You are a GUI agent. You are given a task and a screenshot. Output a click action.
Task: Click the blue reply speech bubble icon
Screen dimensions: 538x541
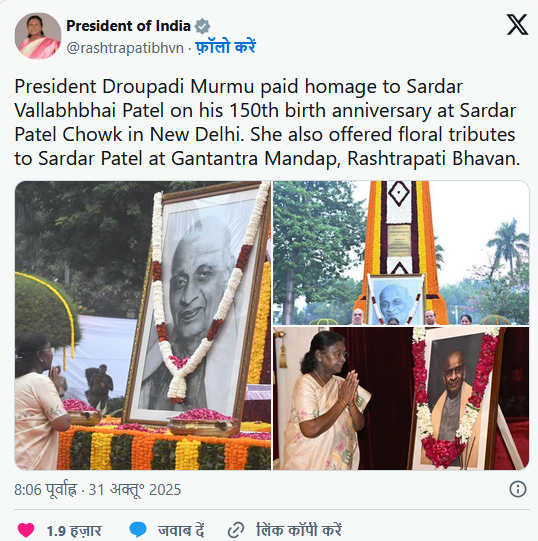[x=138, y=530]
